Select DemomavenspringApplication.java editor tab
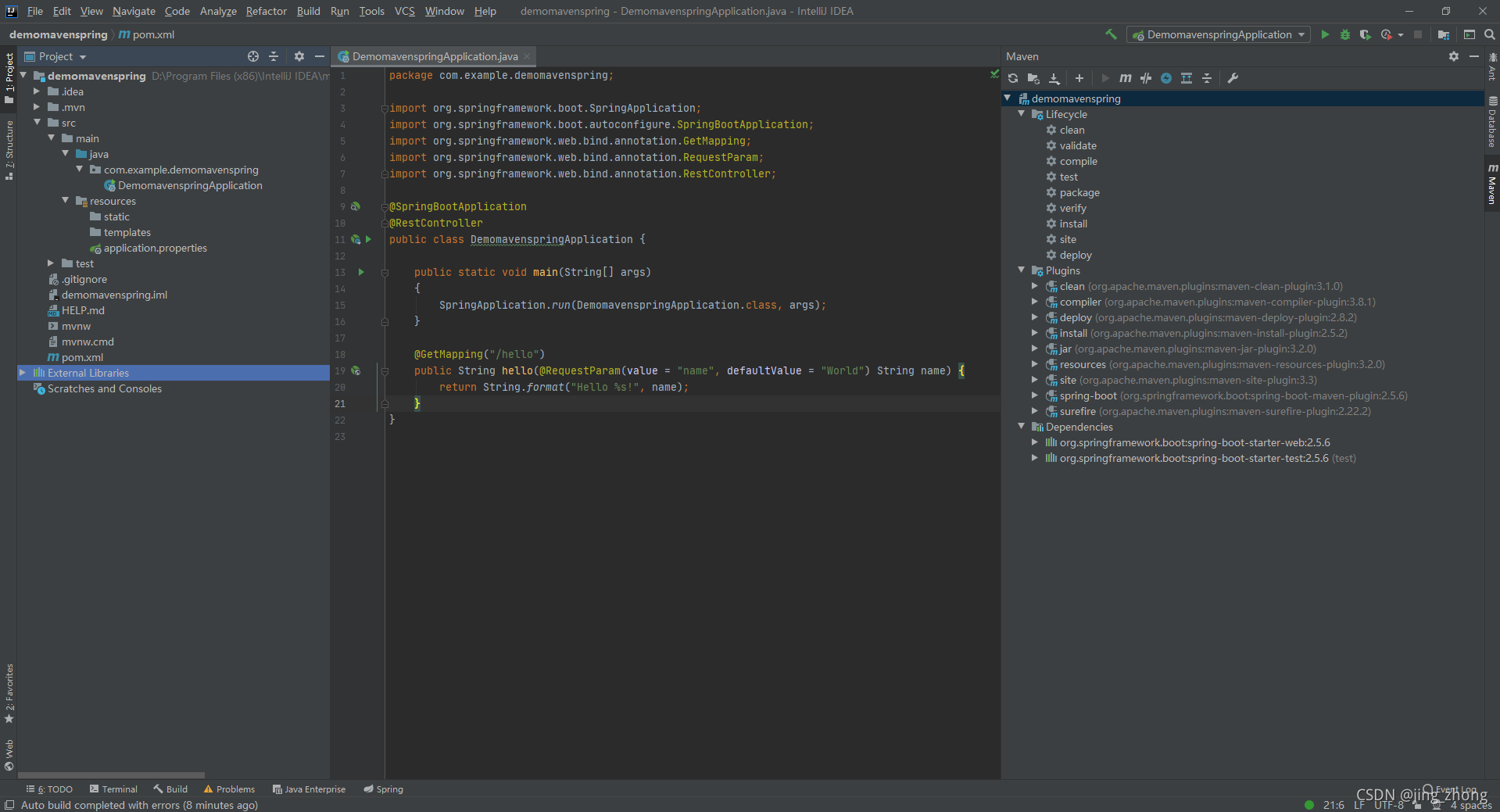The width and height of the screenshot is (1500, 812). (x=435, y=56)
